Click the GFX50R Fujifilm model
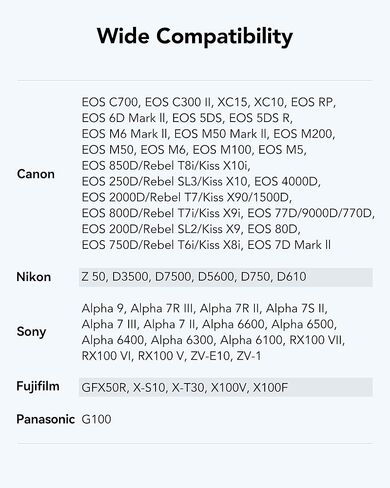The height and width of the screenshot is (488, 390). pos(104,387)
